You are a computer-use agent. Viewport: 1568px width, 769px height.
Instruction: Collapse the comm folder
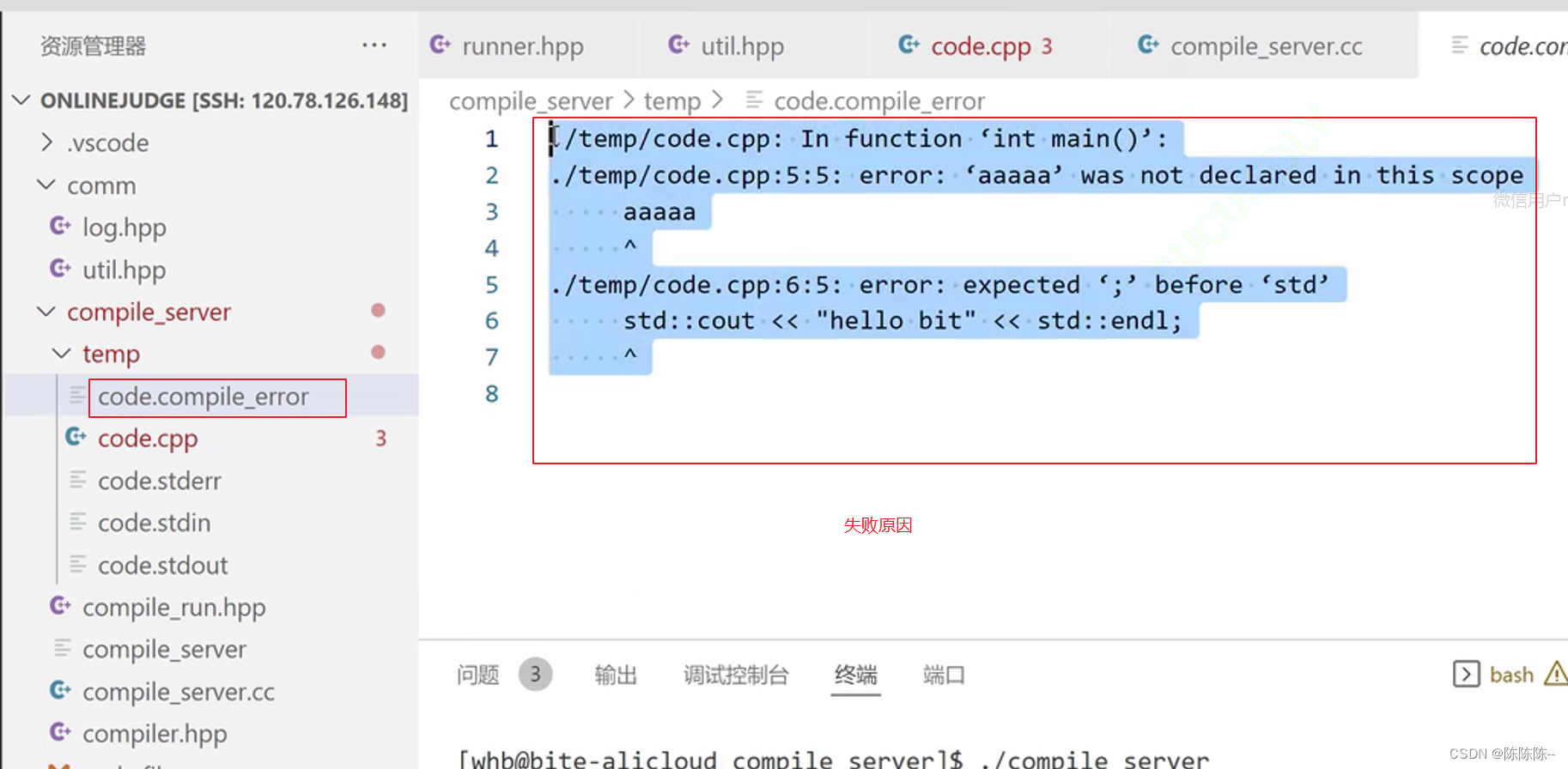[x=46, y=185]
